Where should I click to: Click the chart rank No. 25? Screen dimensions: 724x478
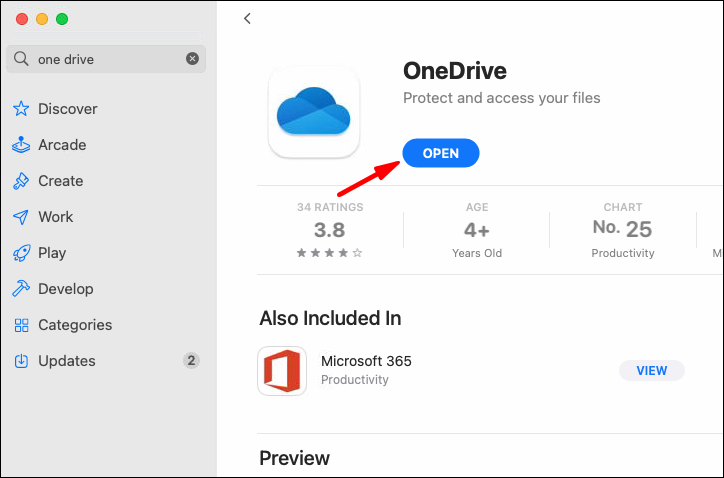[622, 229]
